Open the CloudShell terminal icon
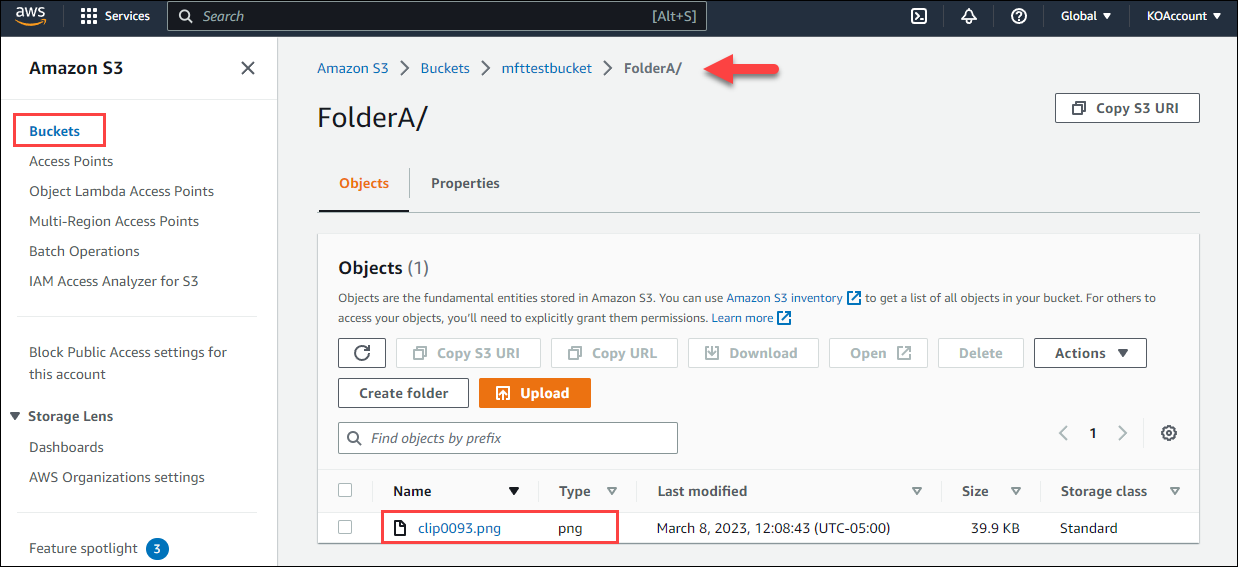Screen dimensions: 1238x567 coord(918,16)
